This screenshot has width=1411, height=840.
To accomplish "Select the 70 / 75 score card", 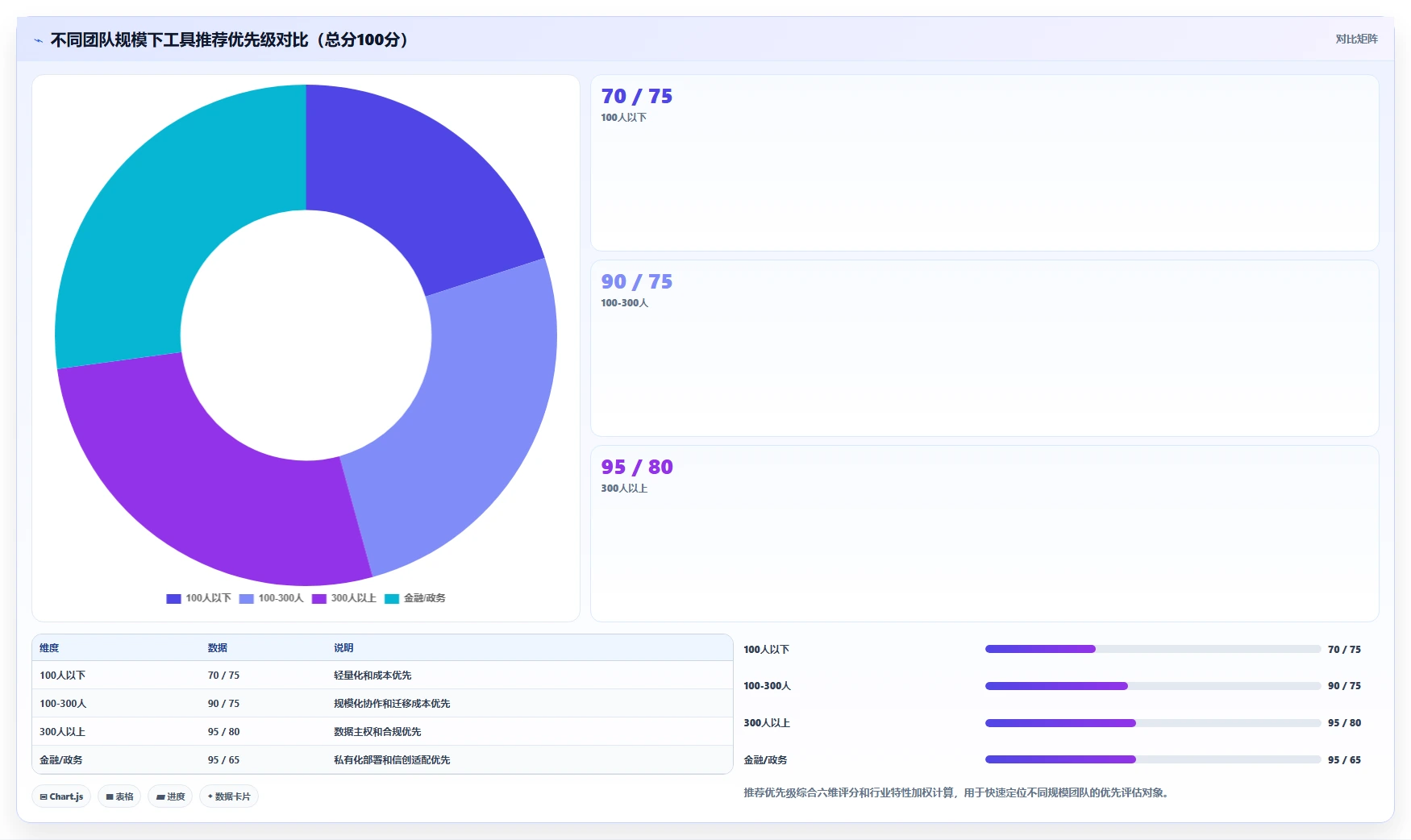I will pyautogui.click(x=984, y=163).
